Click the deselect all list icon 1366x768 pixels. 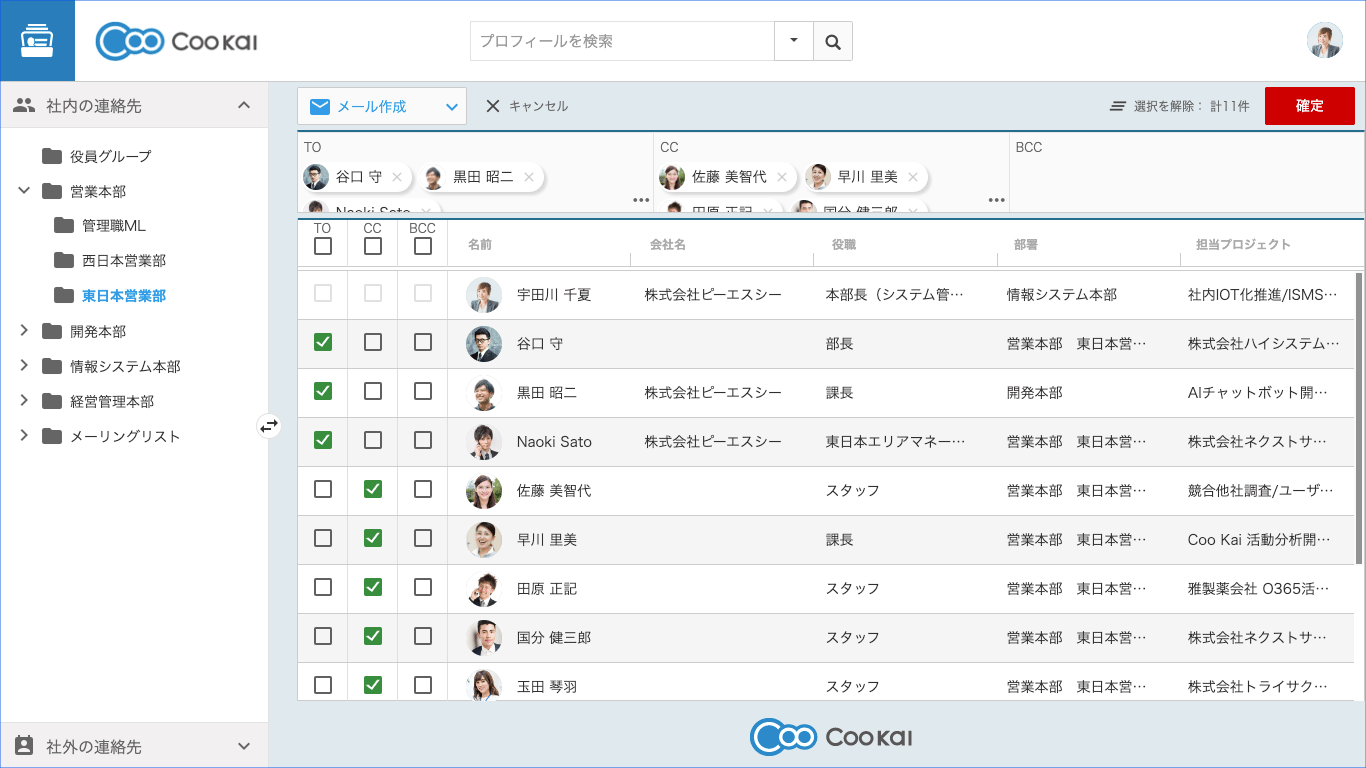pos(1118,106)
